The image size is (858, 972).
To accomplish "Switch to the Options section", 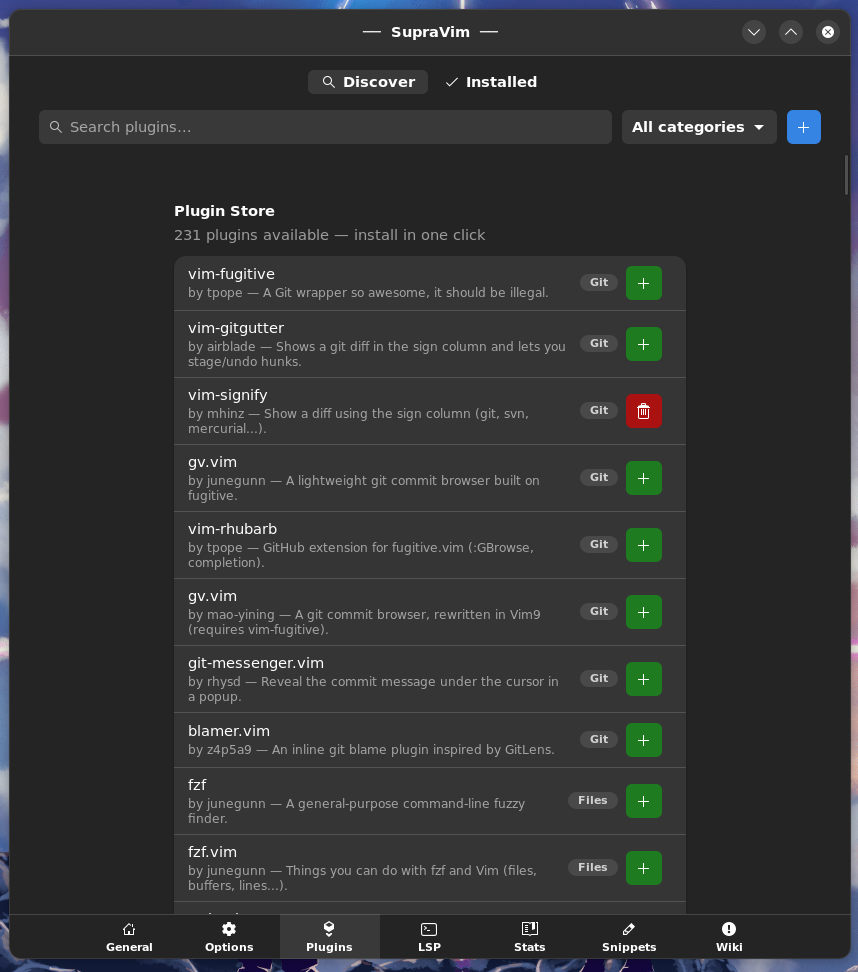I will pyautogui.click(x=229, y=937).
